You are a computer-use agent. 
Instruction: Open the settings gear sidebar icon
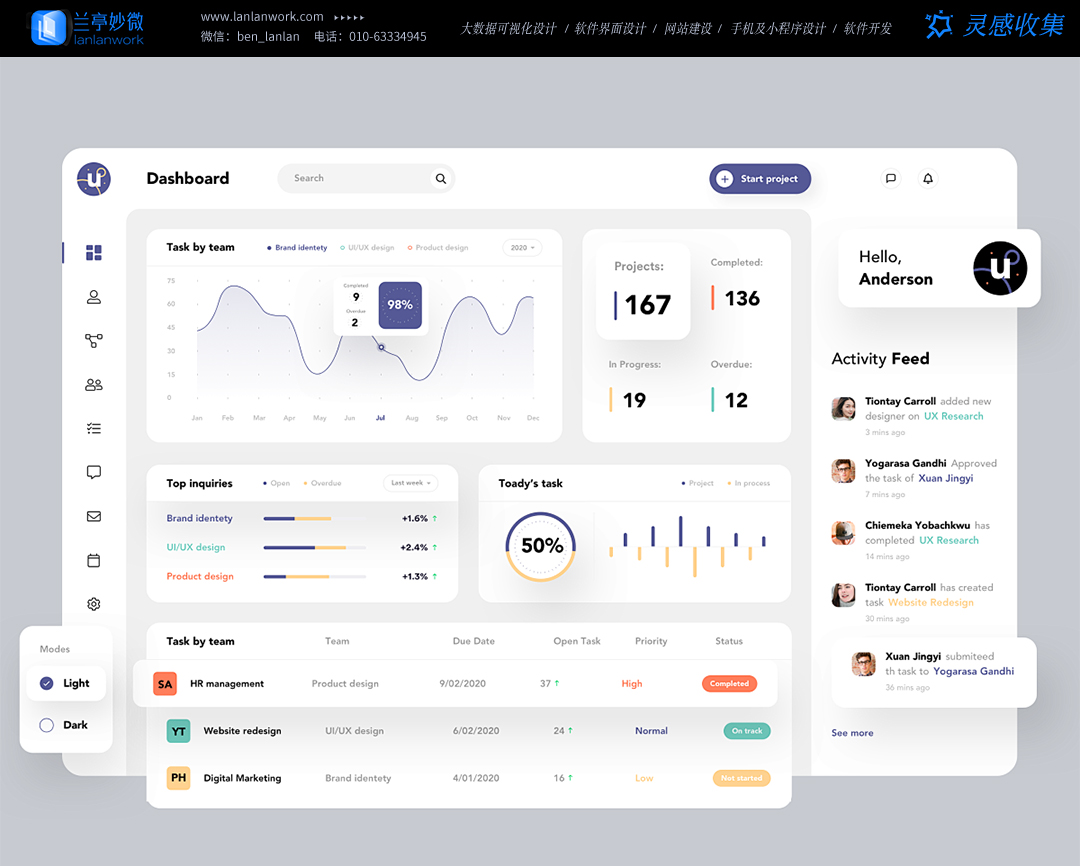[94, 604]
